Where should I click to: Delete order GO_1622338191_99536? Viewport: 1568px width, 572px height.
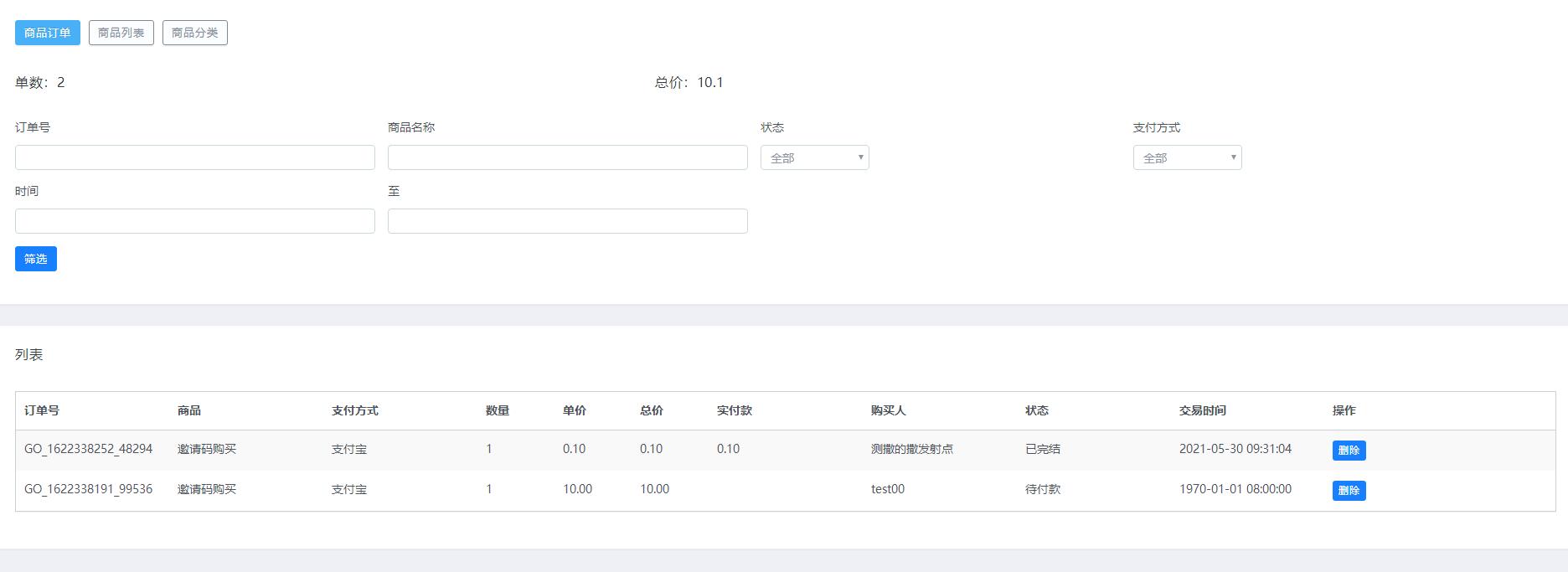click(1349, 491)
